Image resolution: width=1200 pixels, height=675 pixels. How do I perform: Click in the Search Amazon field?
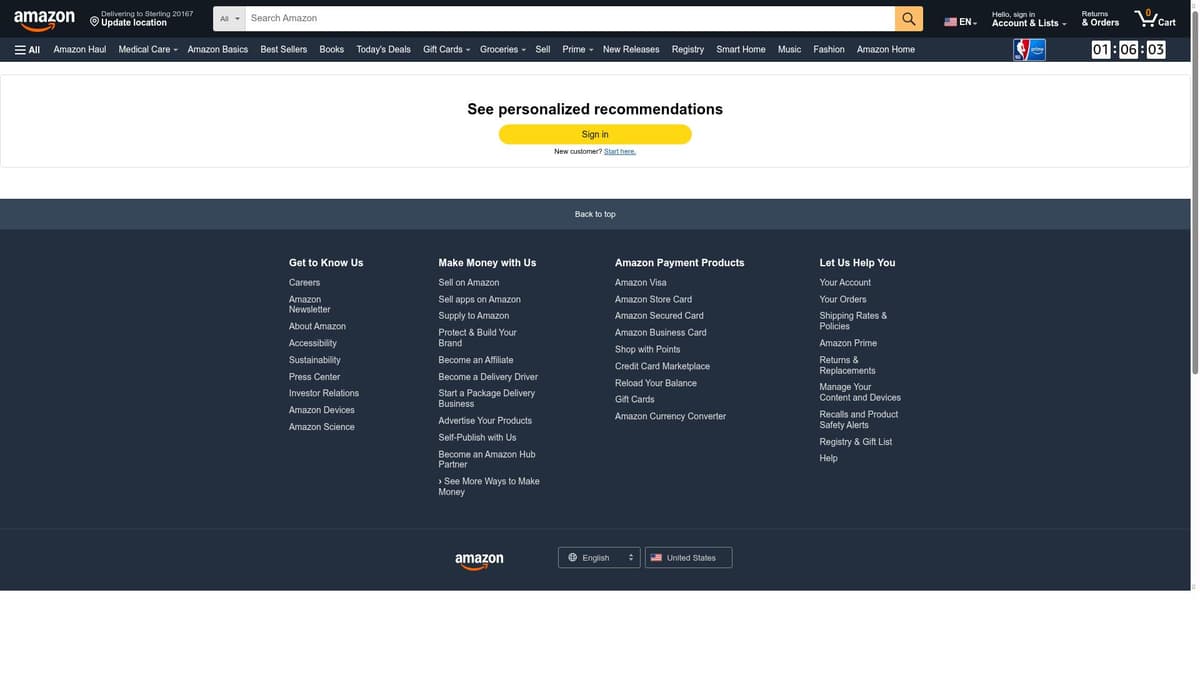[570, 19]
